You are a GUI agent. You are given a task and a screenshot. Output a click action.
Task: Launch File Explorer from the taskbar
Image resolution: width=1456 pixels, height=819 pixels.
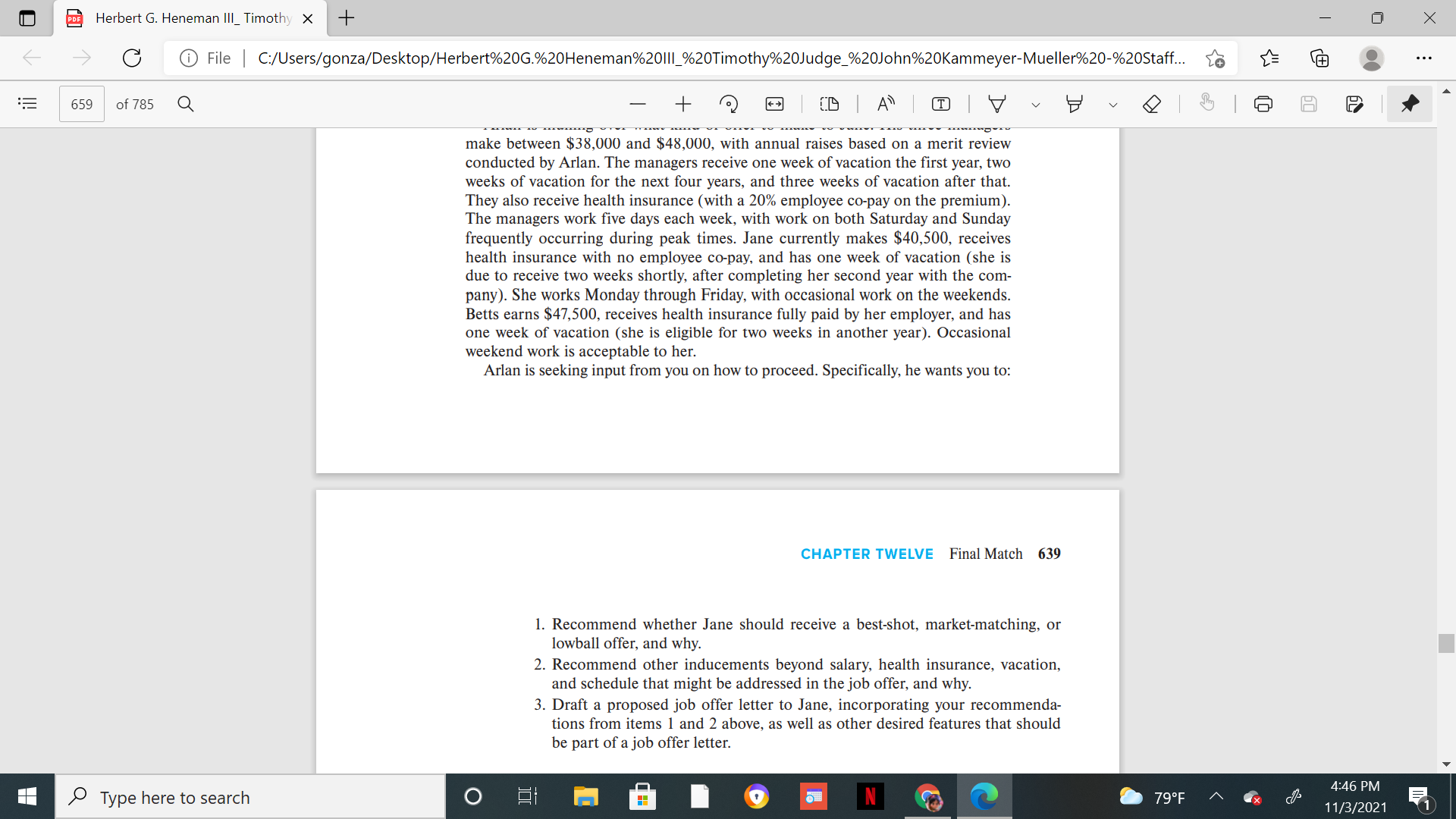coord(585,797)
